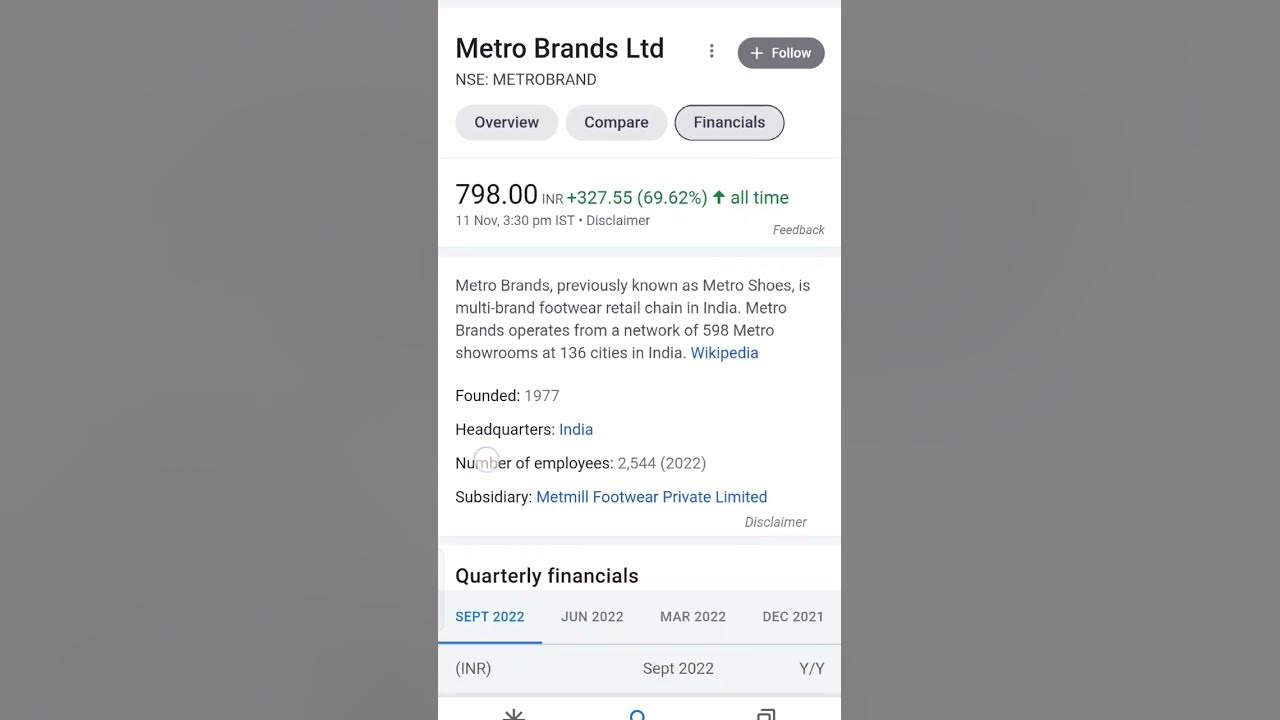
Task: Open the Disclaimer below company info
Action: (775, 522)
